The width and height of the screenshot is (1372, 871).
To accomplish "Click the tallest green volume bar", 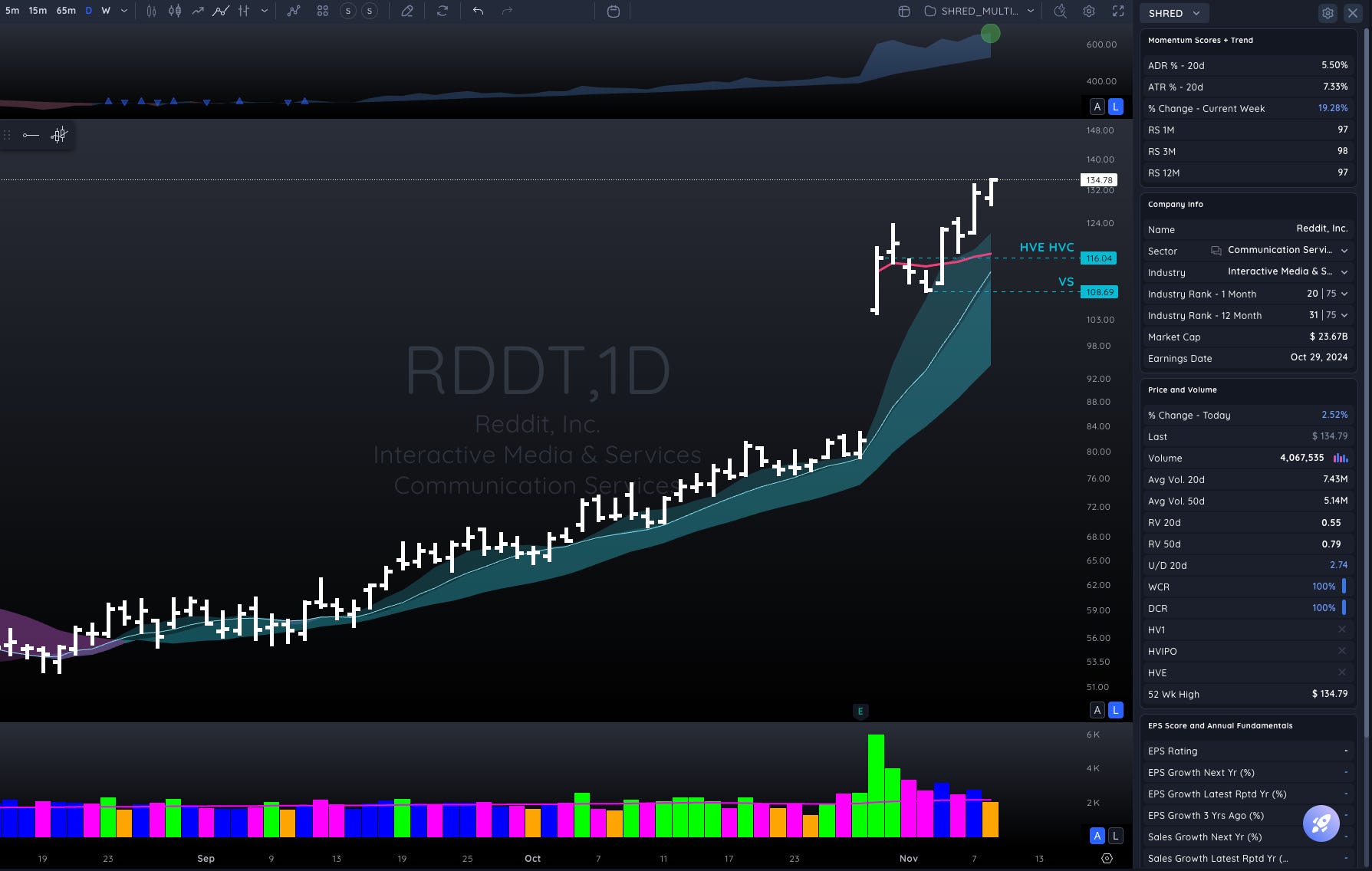I will pos(876,786).
